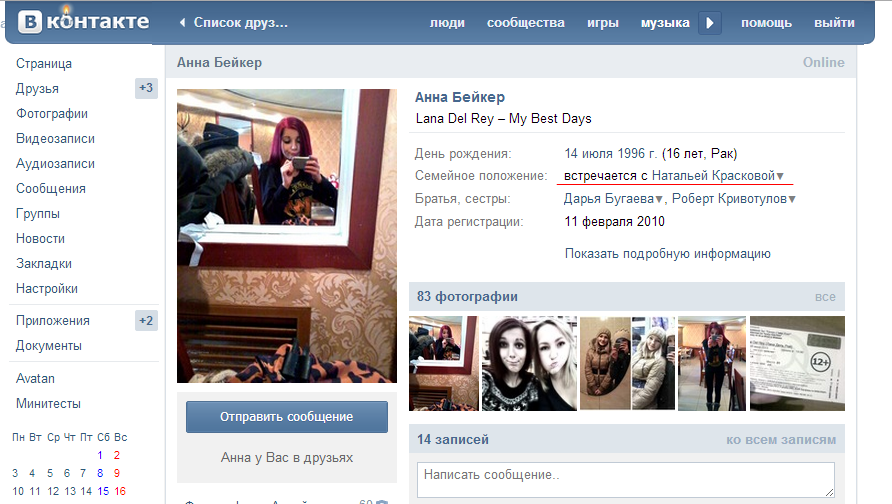The image size is (892, 504).
Task: Focus the Написать сообщение text field
Action: tap(626, 480)
